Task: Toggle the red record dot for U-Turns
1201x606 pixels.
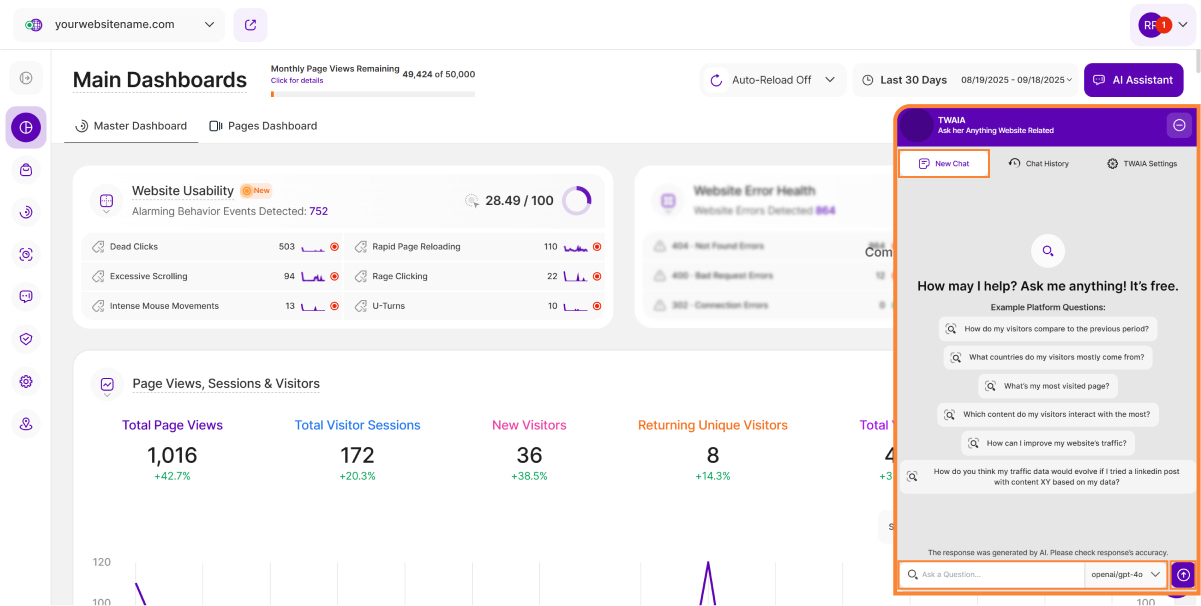Action: (x=597, y=307)
